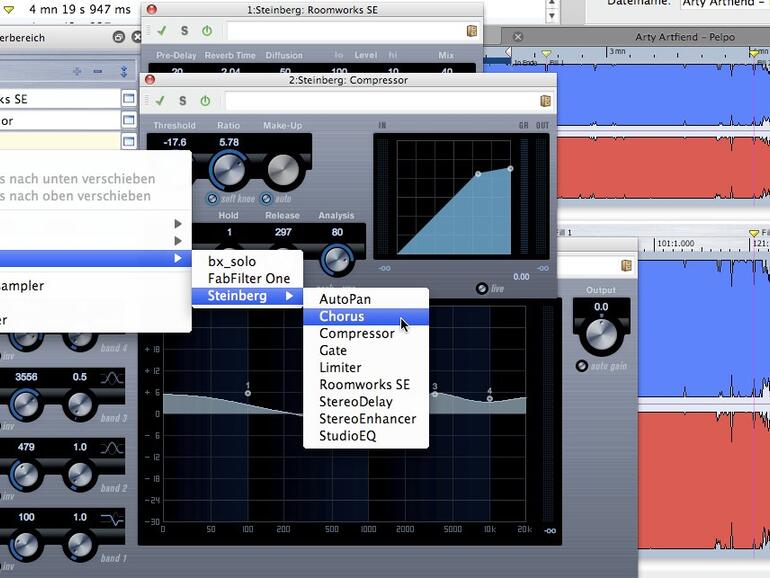Image resolution: width=770 pixels, height=578 pixels.
Task: Click EQ curve point 1 in StudioEQ graph
Action: (x=248, y=393)
